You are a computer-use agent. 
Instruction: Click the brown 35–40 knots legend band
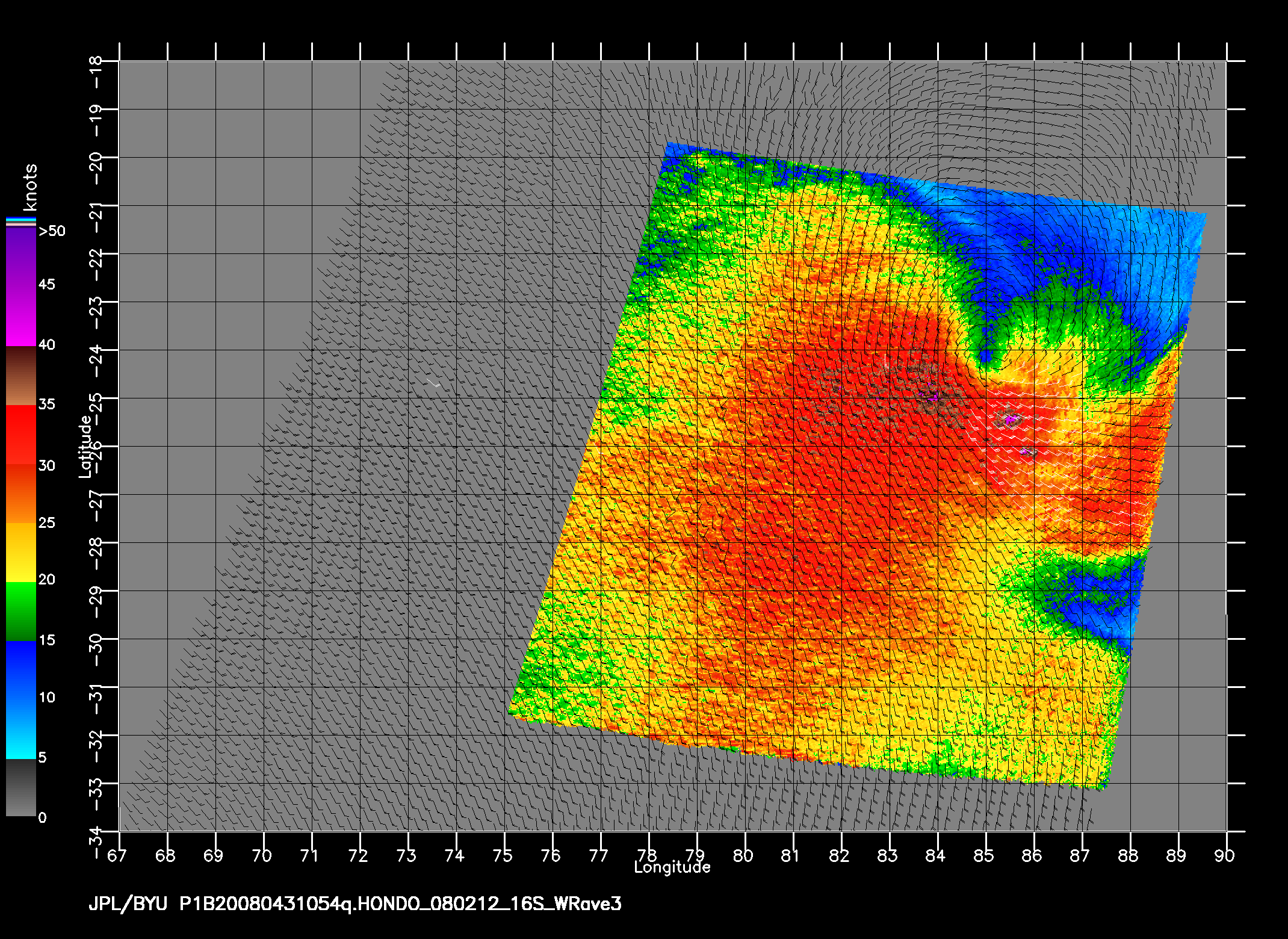point(20,376)
